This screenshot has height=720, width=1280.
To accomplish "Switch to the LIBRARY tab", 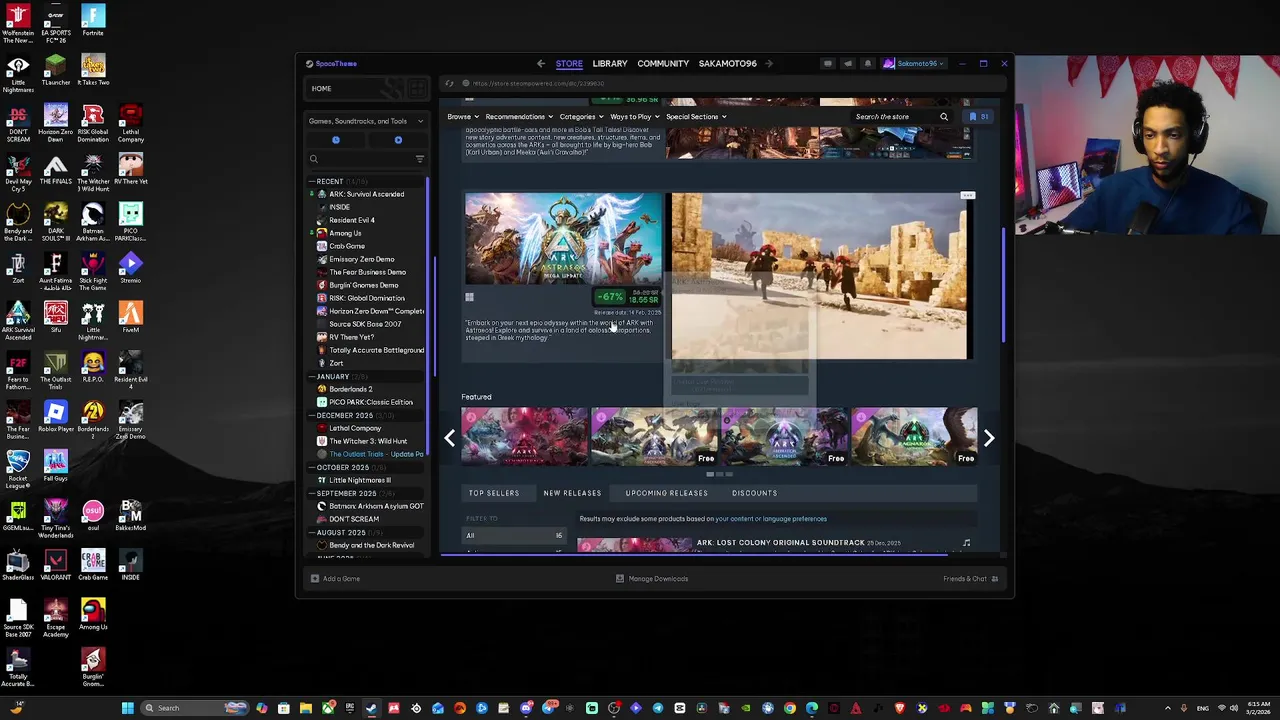I will 610,63.
